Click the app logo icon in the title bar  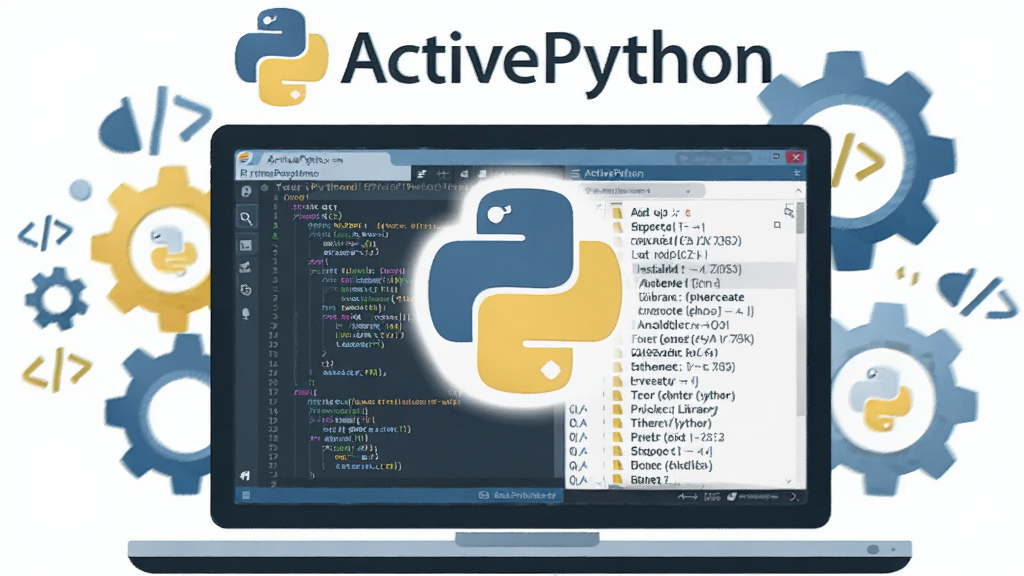[245, 158]
